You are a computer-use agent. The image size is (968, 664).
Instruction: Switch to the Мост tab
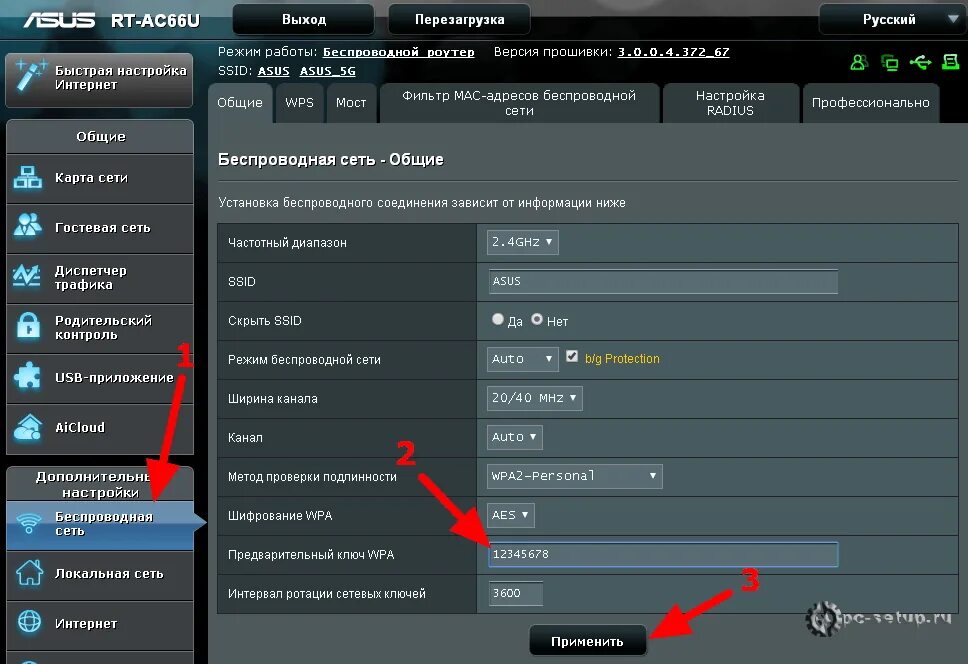[x=351, y=102]
